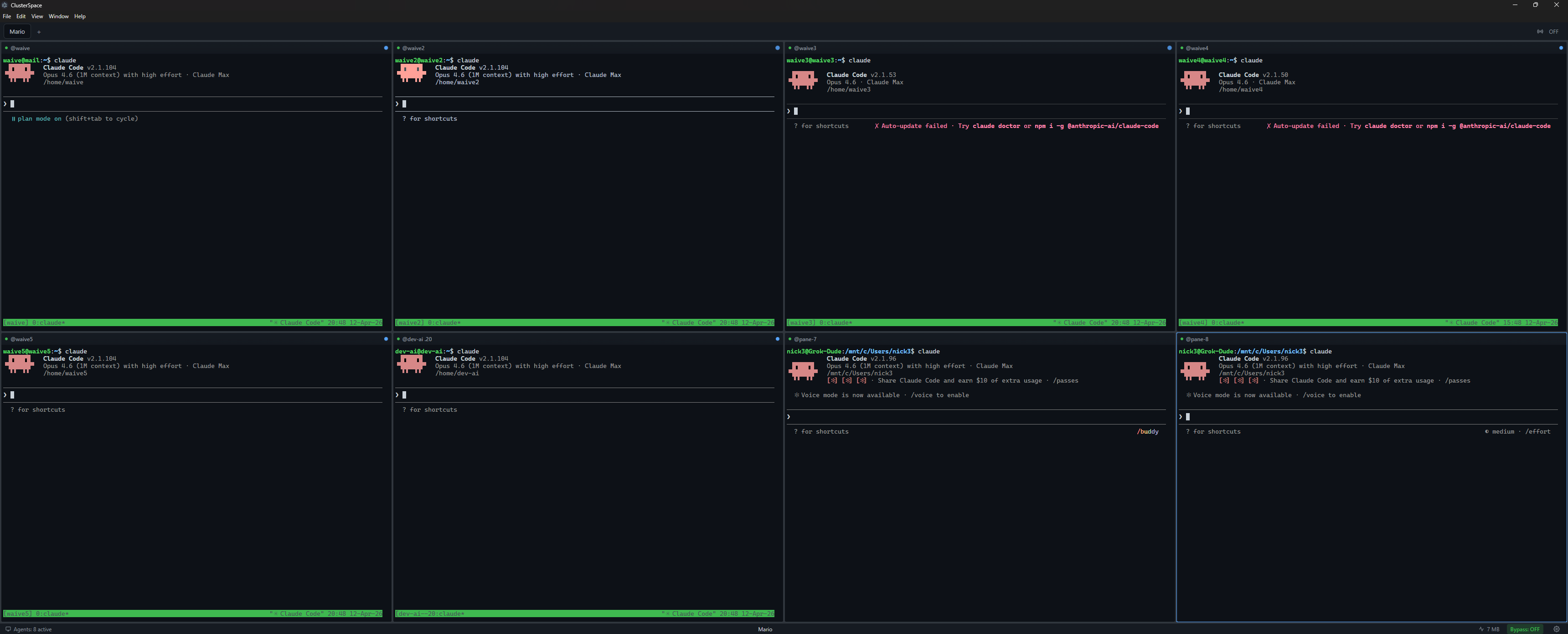Click the blue dot in @waive3 pane header
Viewport: 1568px width, 634px height.
tap(1169, 48)
